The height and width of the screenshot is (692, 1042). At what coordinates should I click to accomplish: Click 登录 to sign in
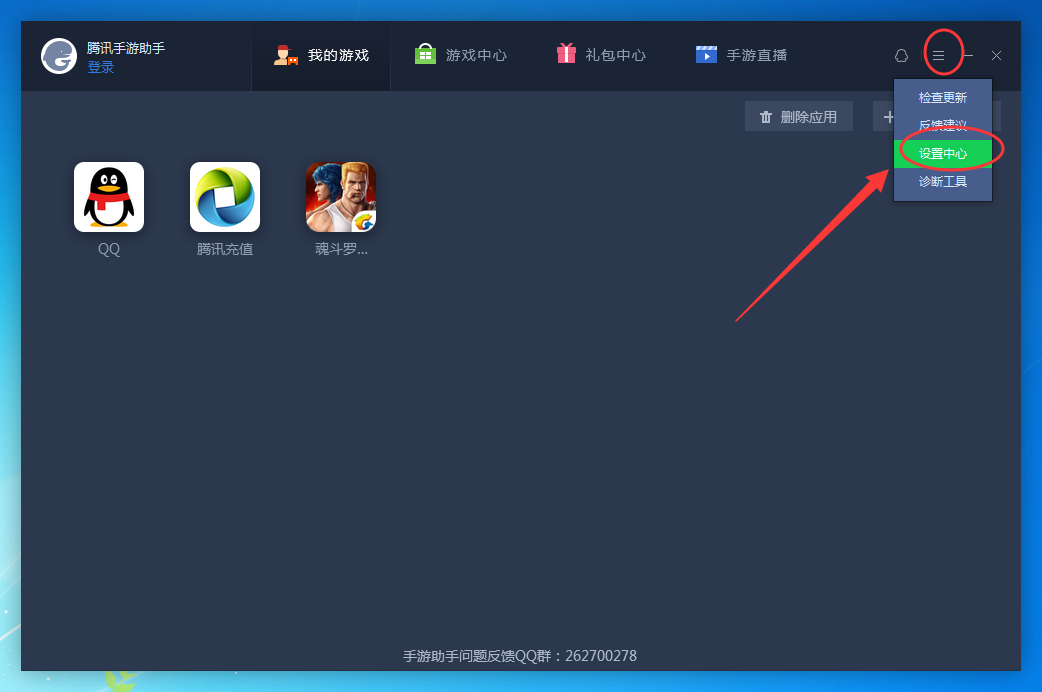(98, 65)
